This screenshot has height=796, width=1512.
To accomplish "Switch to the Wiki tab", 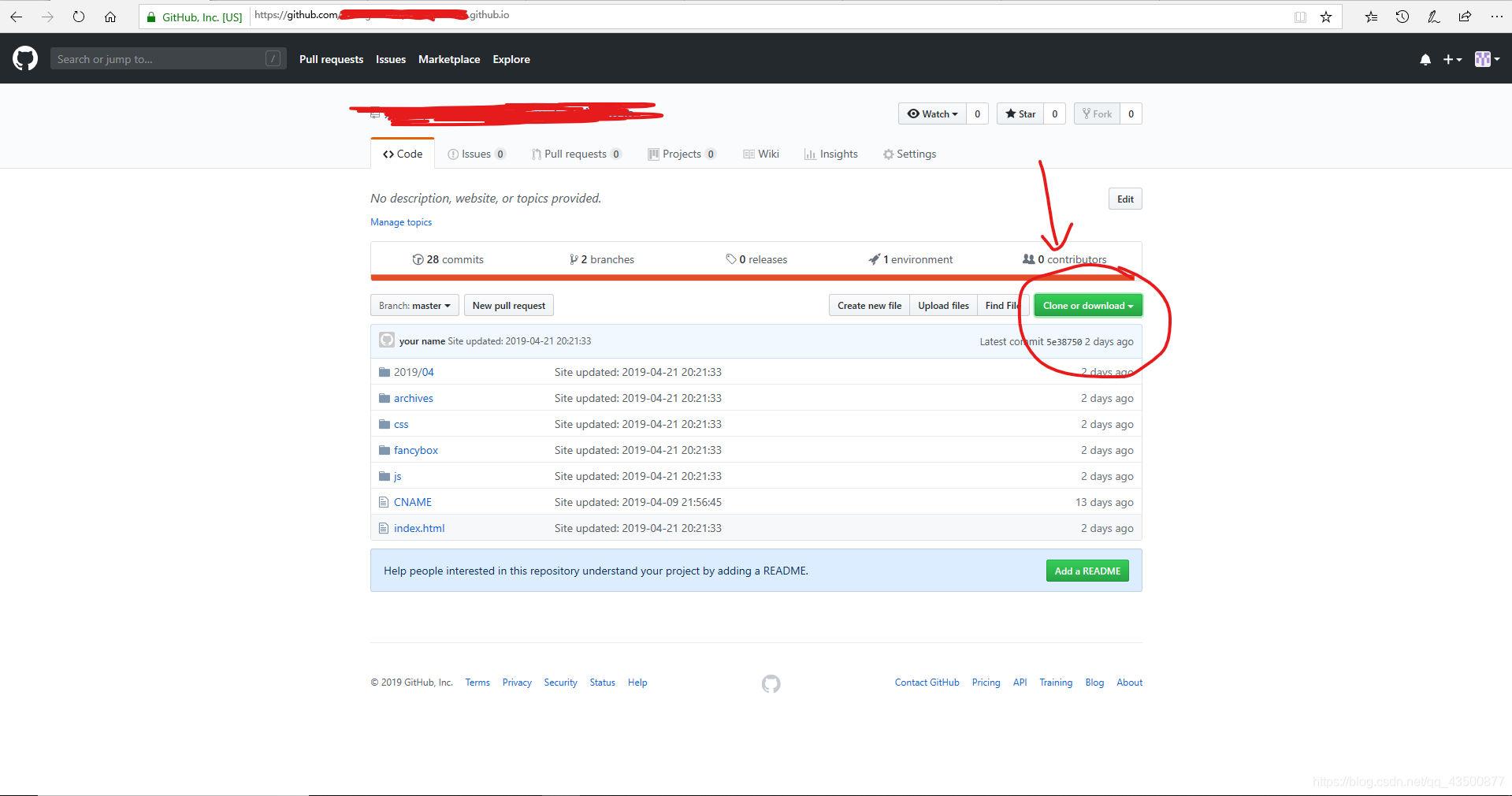I will 761,154.
